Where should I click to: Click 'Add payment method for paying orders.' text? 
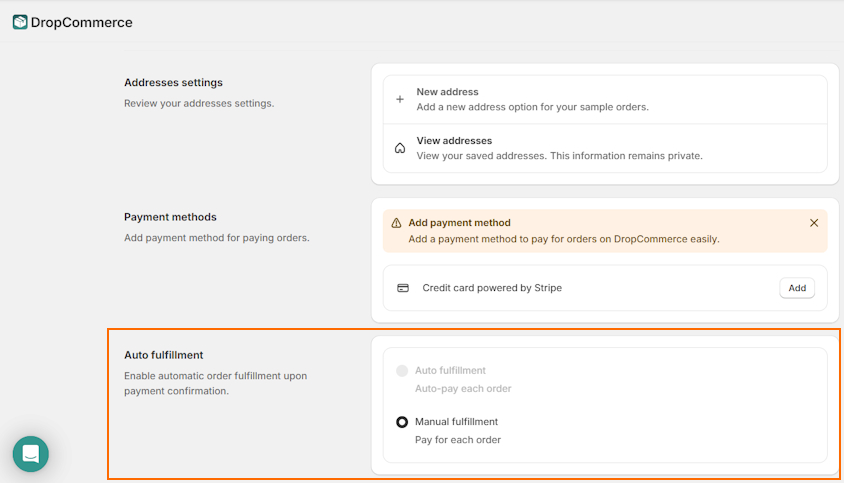pos(217,238)
